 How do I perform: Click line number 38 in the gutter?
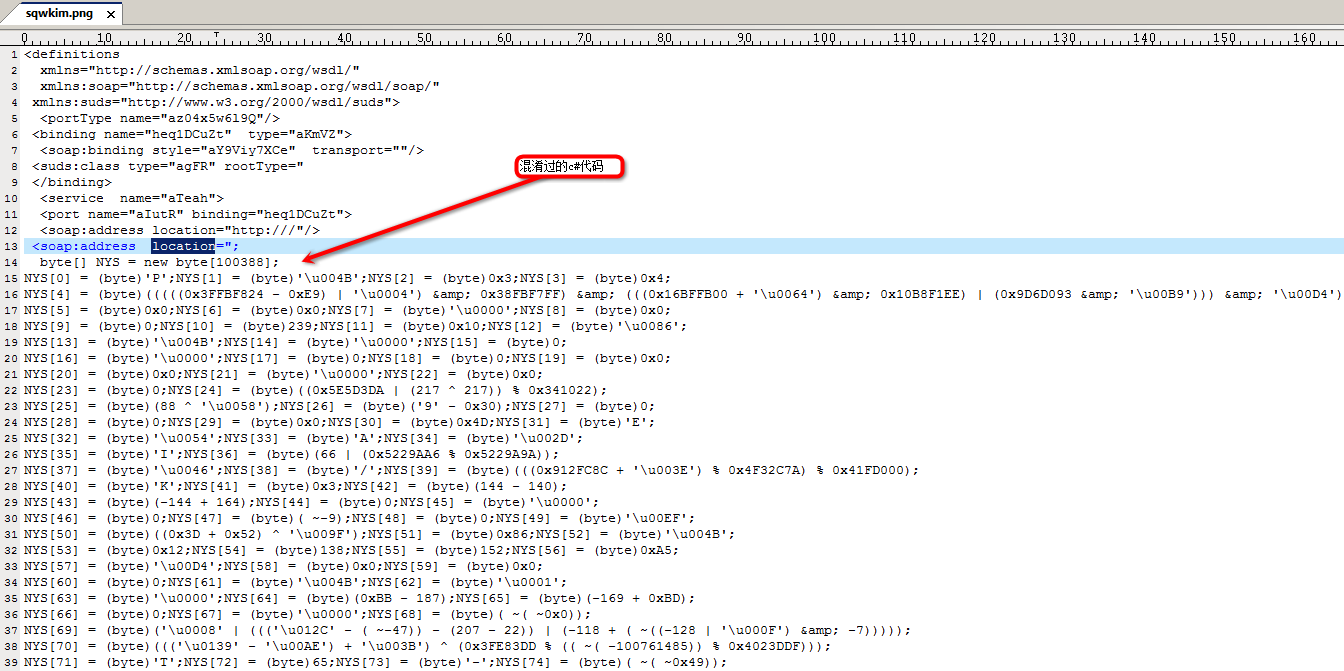pyautogui.click(x=11, y=646)
